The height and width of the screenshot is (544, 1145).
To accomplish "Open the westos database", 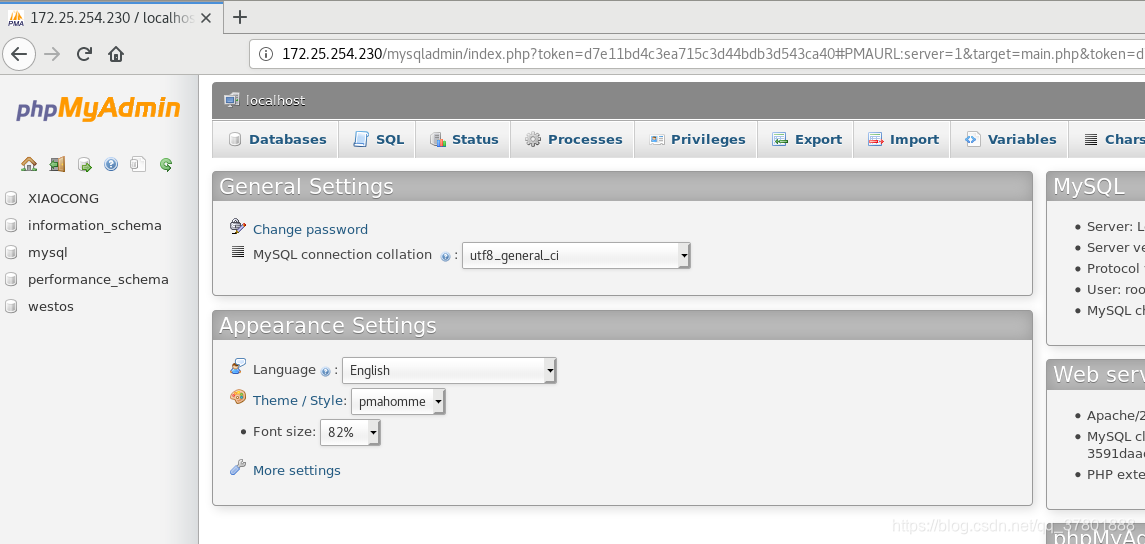I will [50, 306].
